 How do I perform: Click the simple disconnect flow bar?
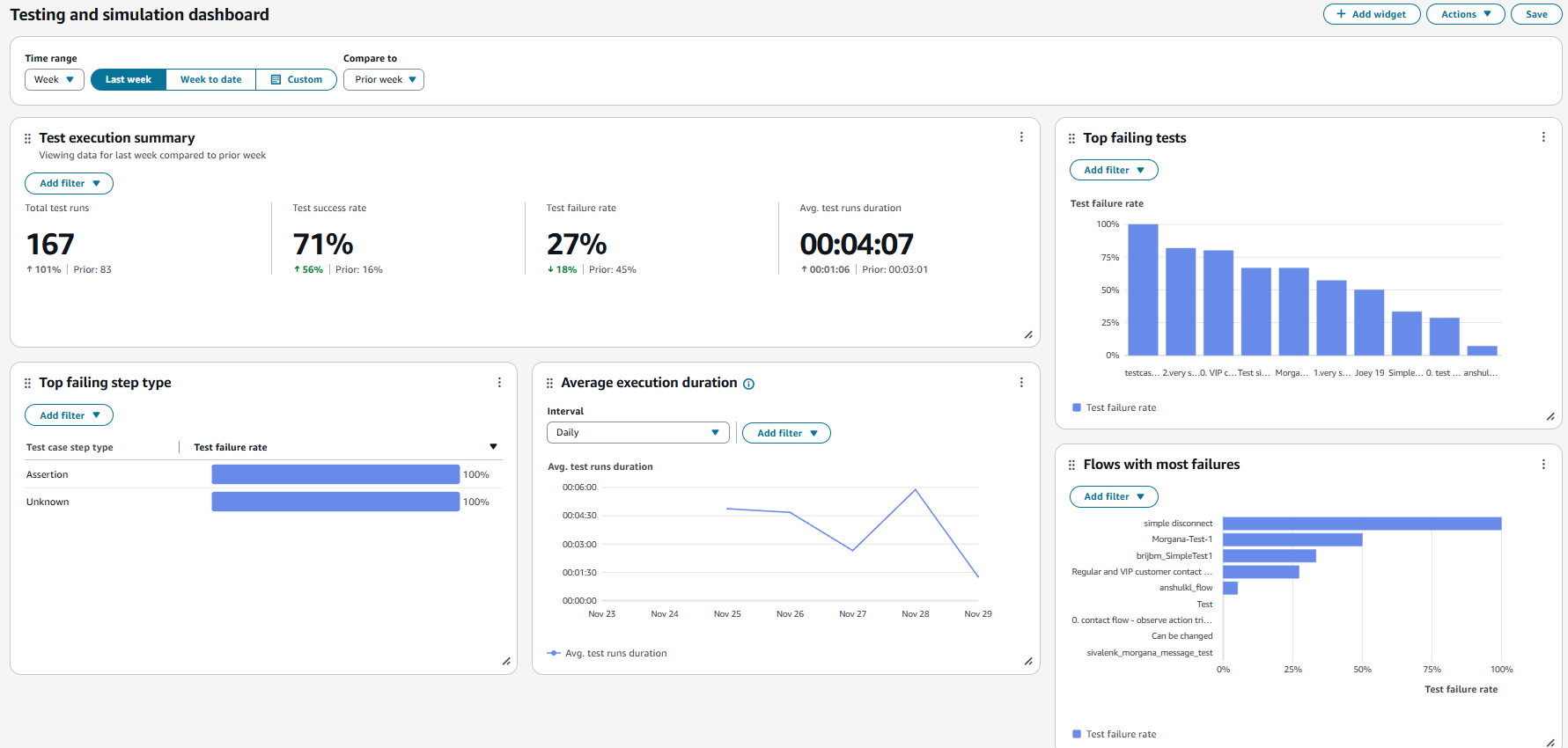point(1361,524)
